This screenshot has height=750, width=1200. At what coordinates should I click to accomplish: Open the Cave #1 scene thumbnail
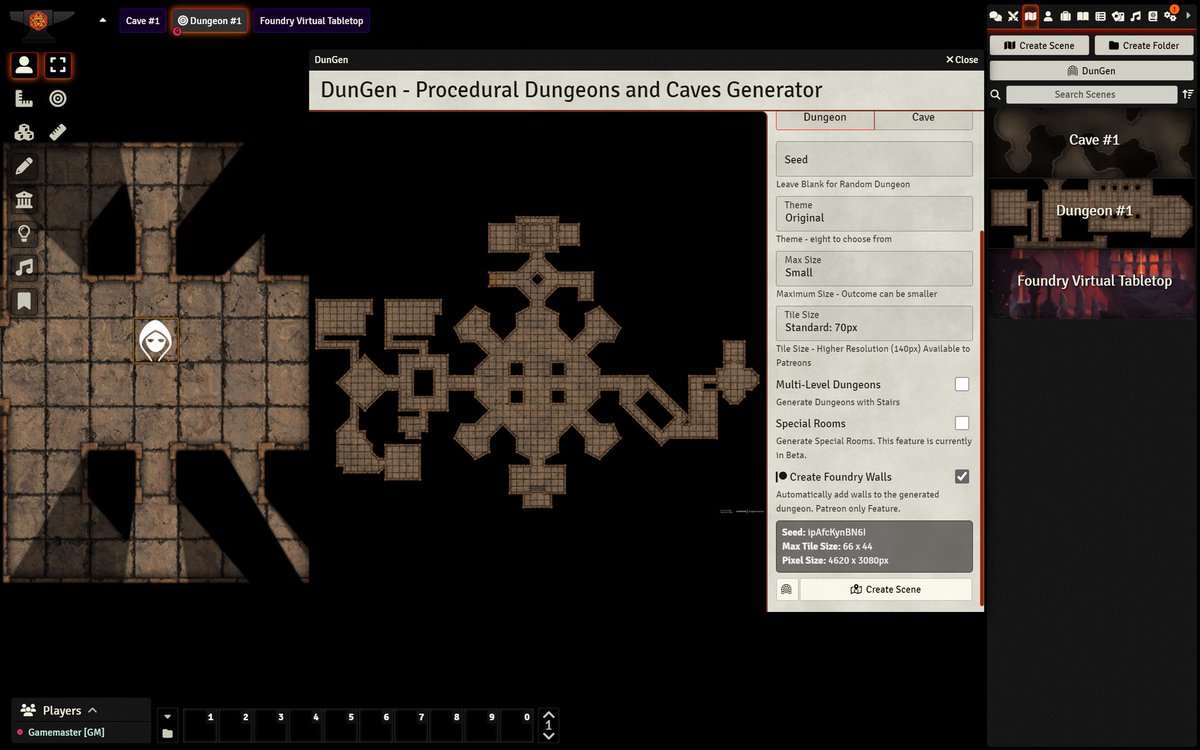(x=1093, y=141)
